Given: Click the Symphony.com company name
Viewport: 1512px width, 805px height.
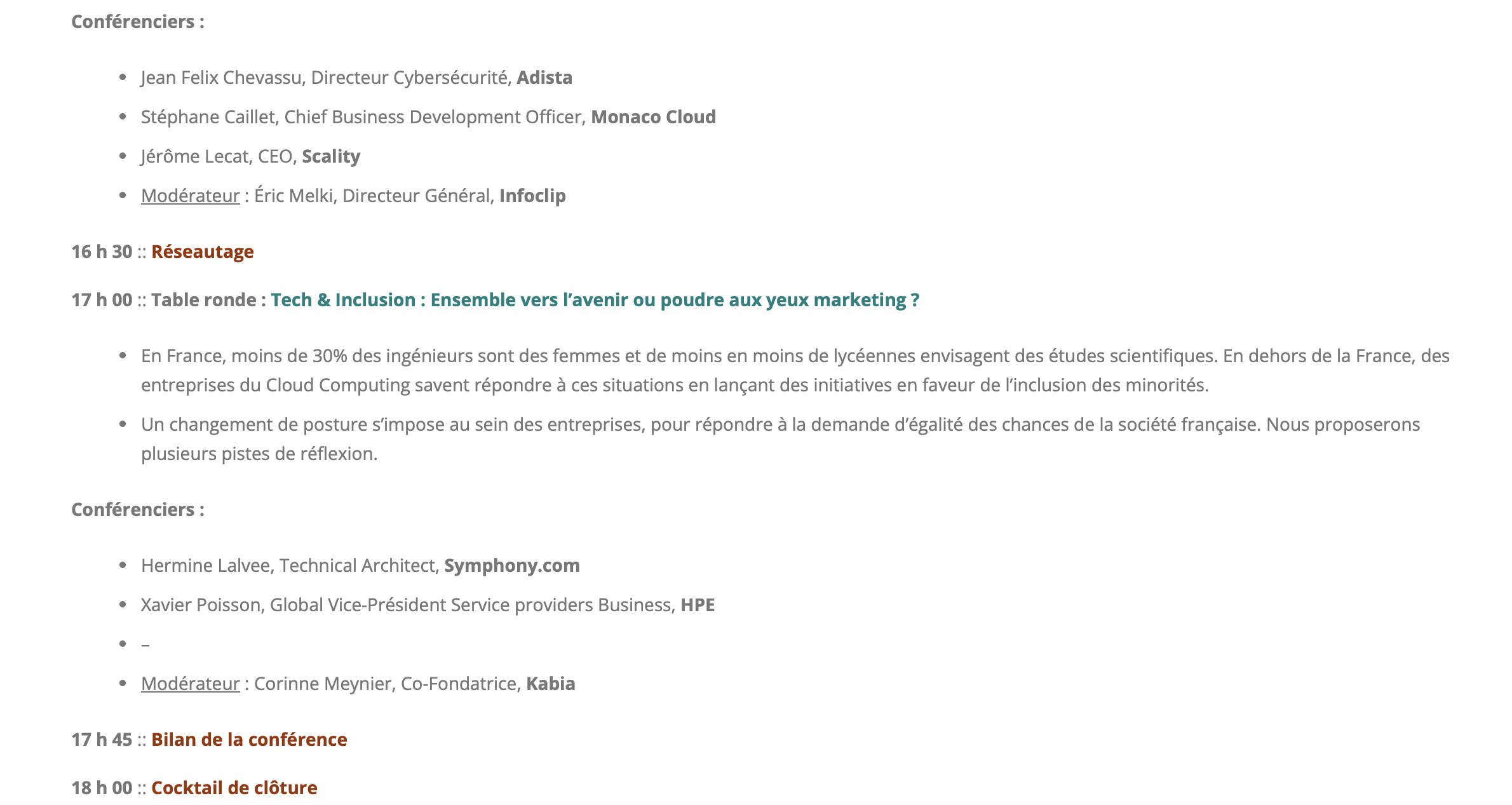Looking at the screenshot, I should tap(512, 565).
